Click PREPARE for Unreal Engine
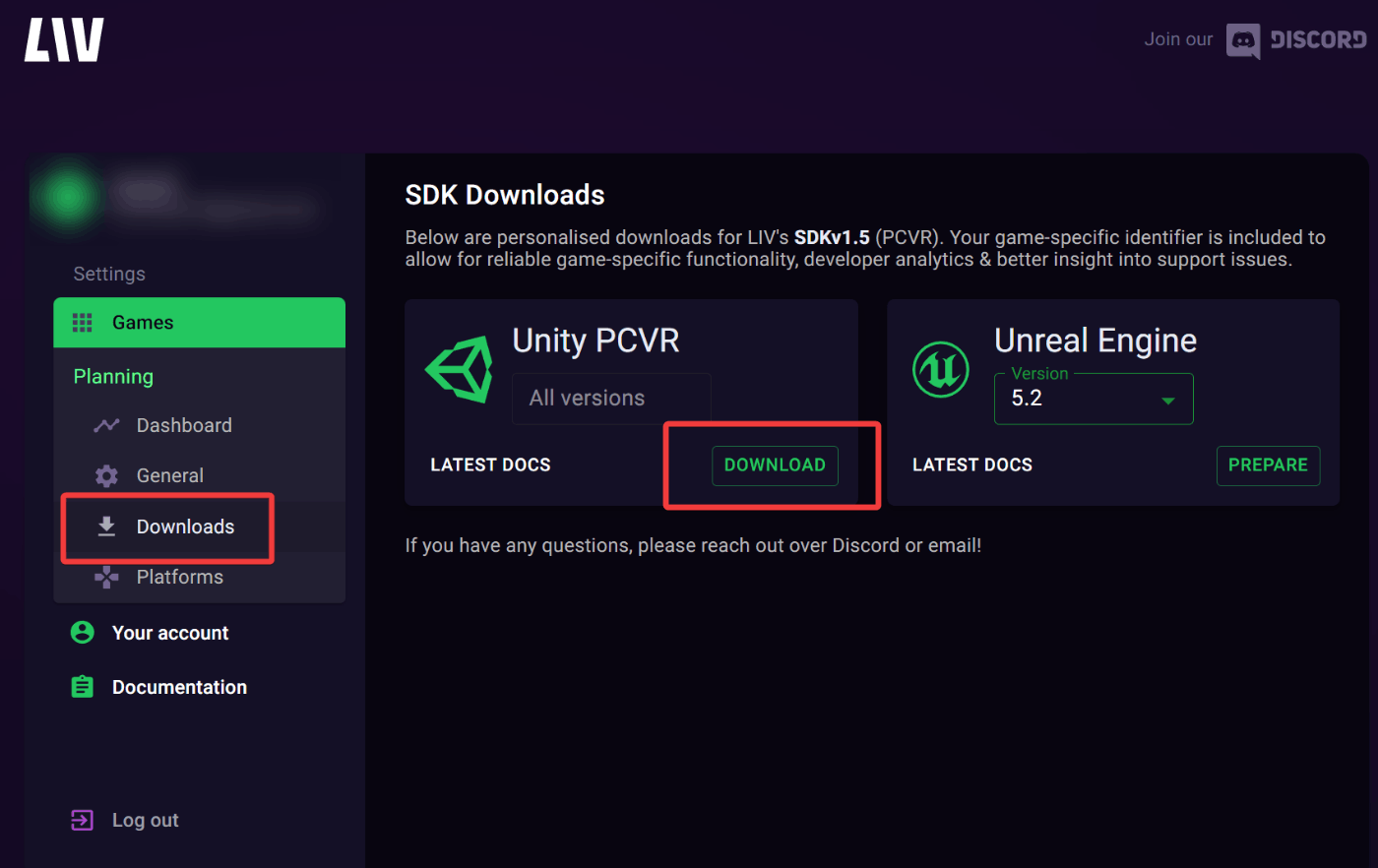Screen dimensions: 1378x868 click(1268, 465)
